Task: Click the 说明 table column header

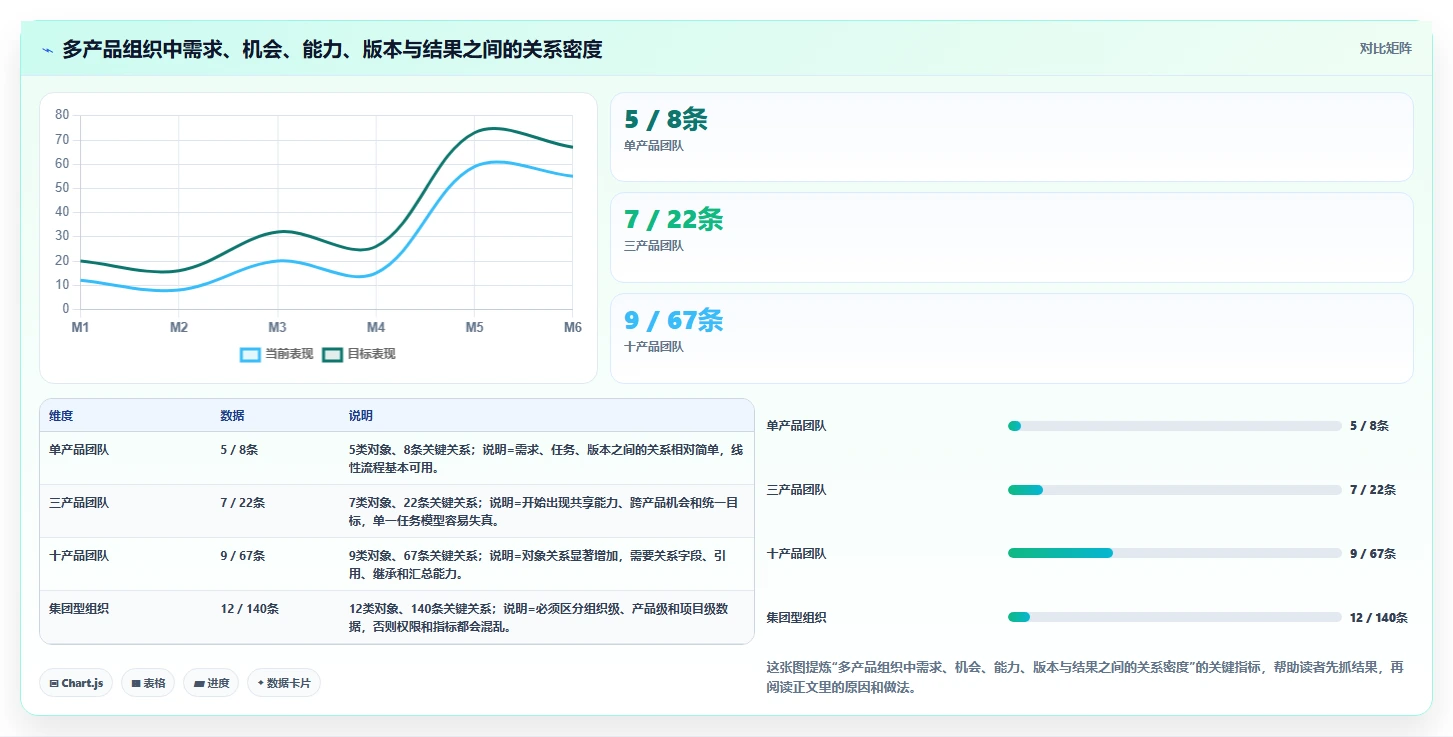Action: (361, 416)
